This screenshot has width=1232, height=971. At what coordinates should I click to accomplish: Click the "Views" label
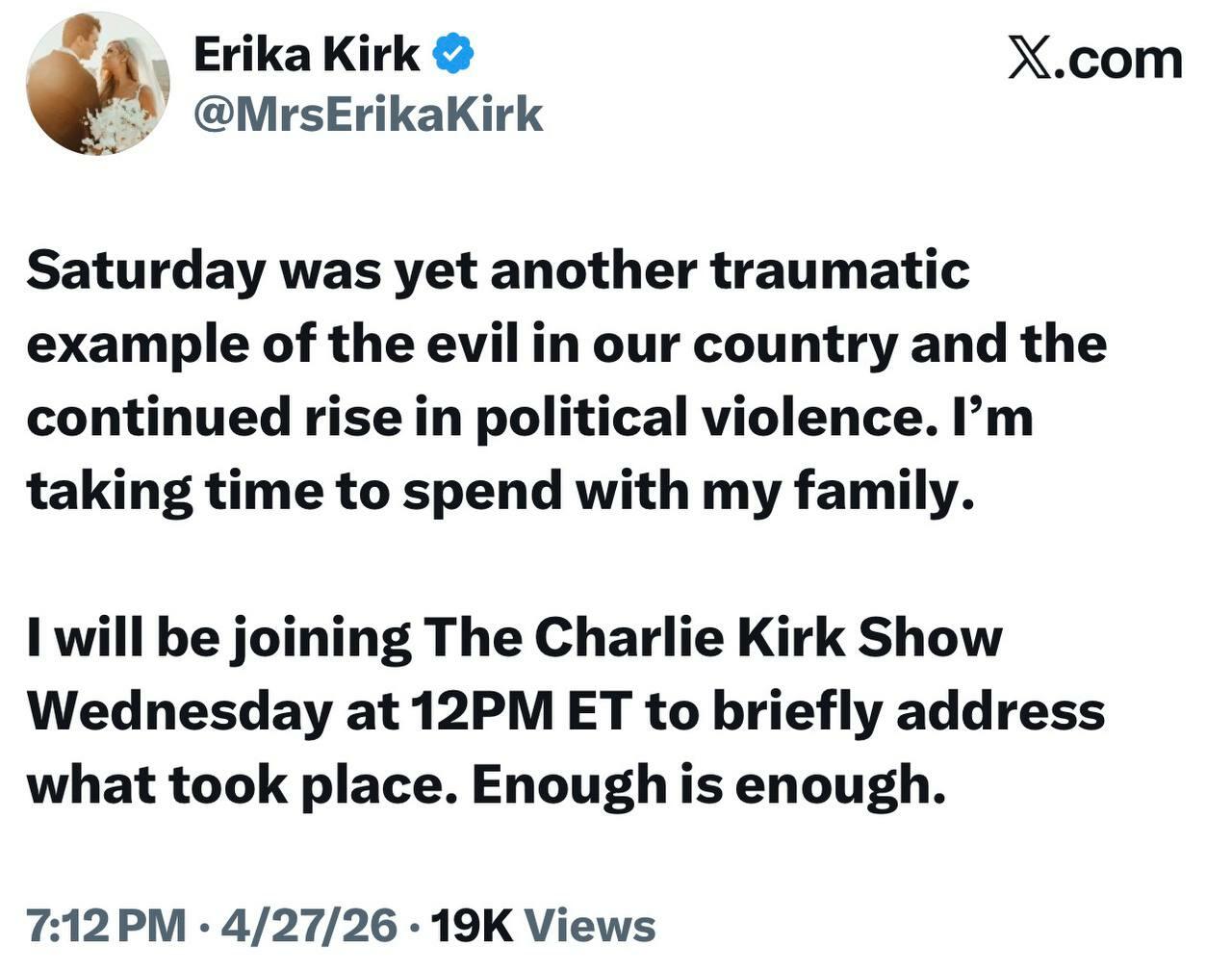tap(591, 926)
